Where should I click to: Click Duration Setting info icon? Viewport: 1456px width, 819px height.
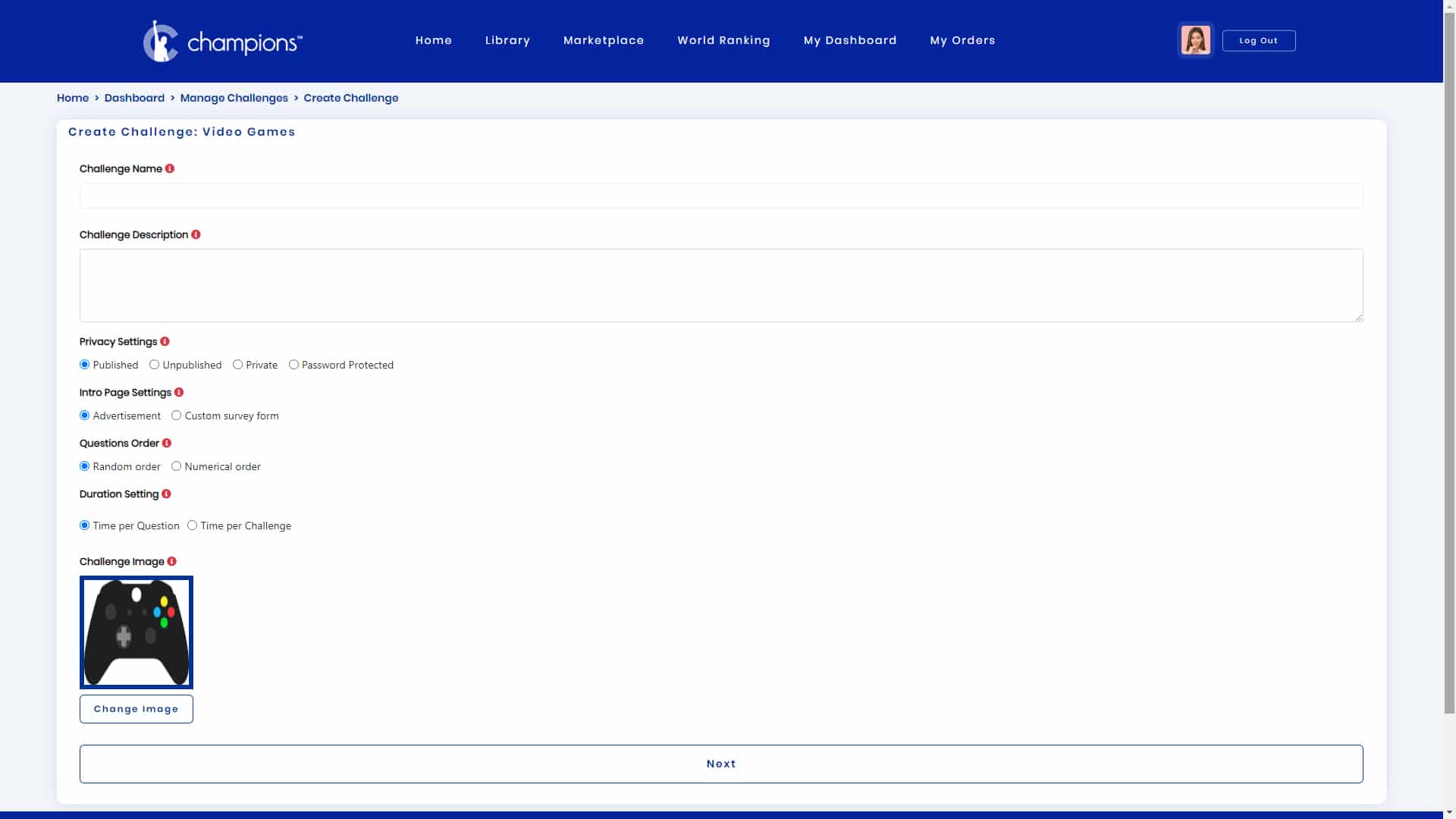(x=166, y=494)
